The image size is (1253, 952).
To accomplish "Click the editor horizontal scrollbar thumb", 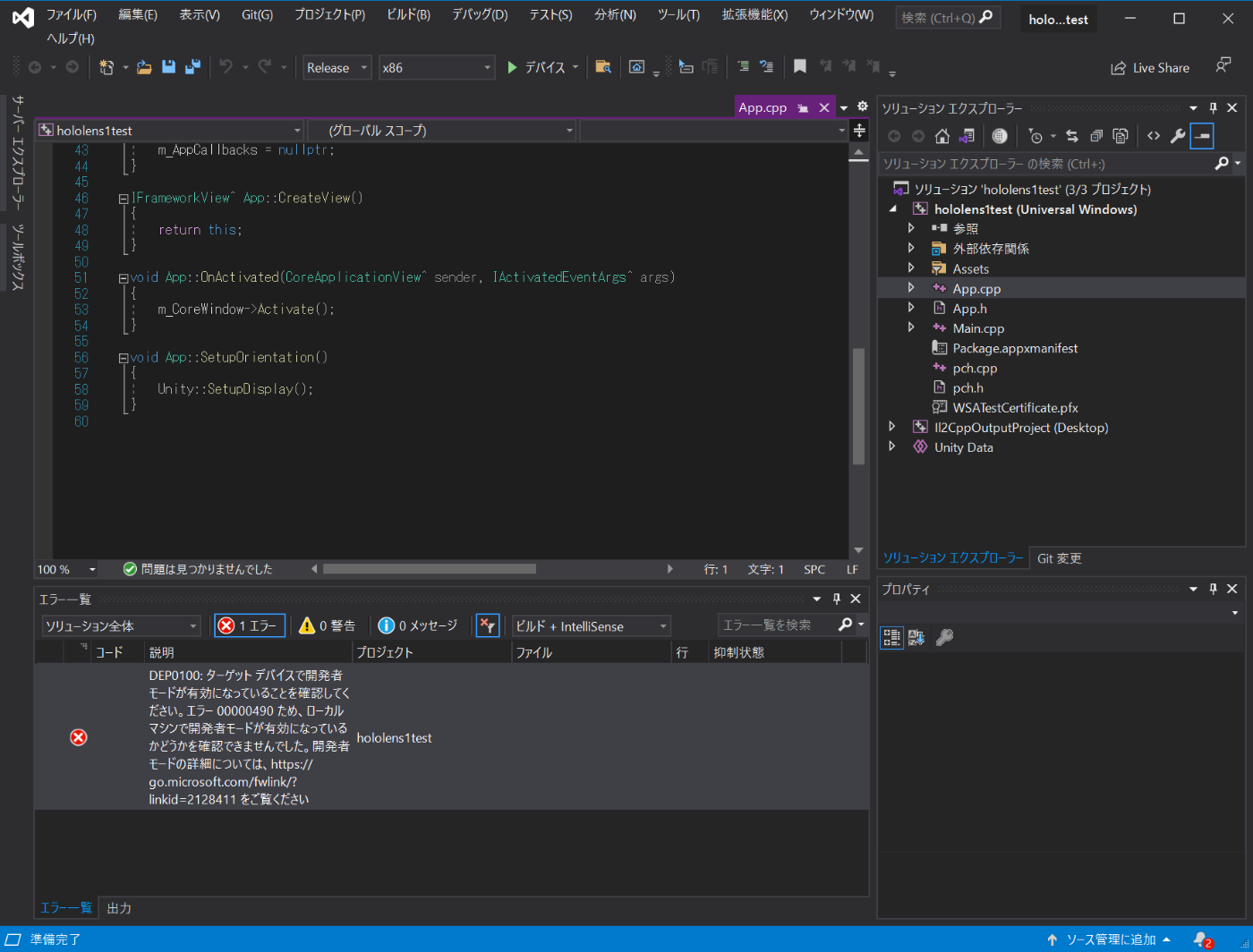I will point(430,569).
